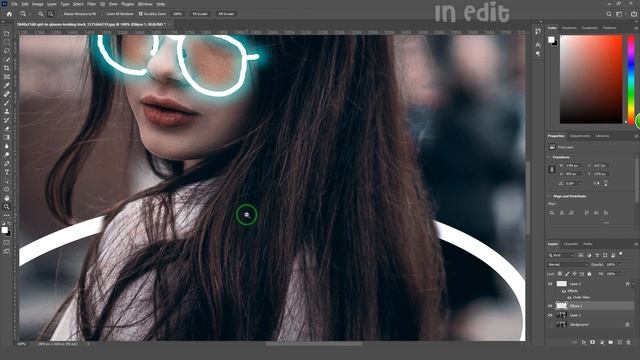Collapse the Transform section in Properties
The height and width of the screenshot is (360, 640).
pyautogui.click(x=549, y=157)
